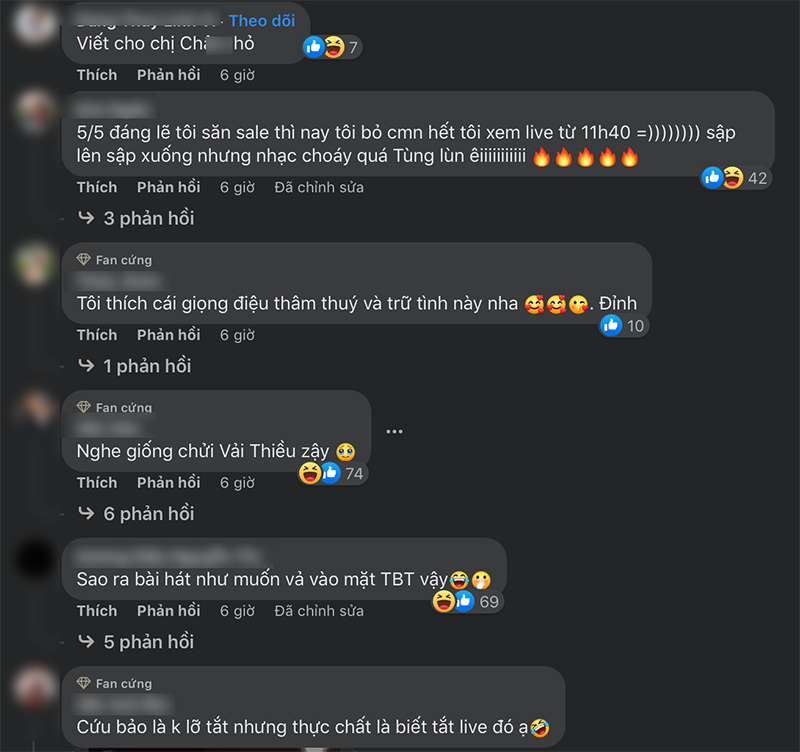View the 74 reactions on the Vải Thiều comment

pos(333,473)
